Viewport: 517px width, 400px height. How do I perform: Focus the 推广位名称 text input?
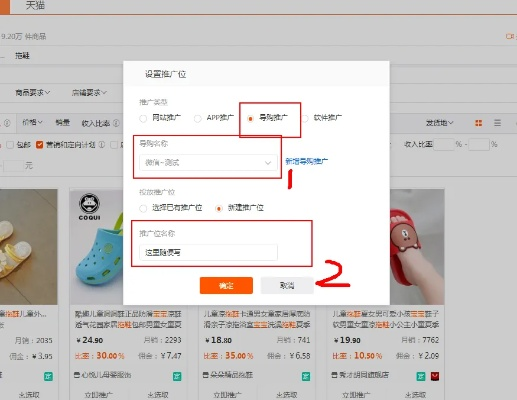coord(208,252)
